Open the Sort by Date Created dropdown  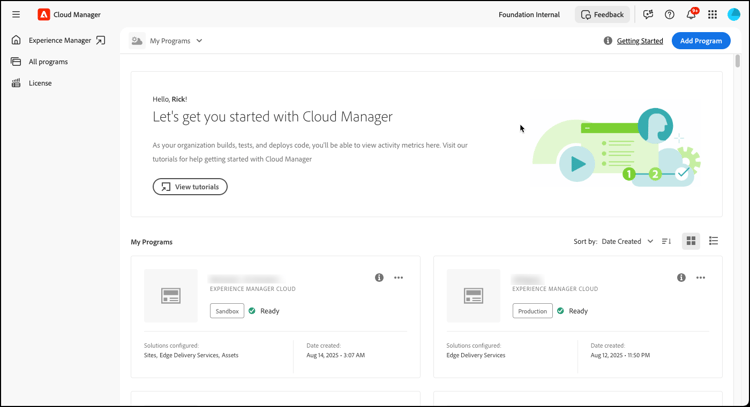tap(628, 241)
